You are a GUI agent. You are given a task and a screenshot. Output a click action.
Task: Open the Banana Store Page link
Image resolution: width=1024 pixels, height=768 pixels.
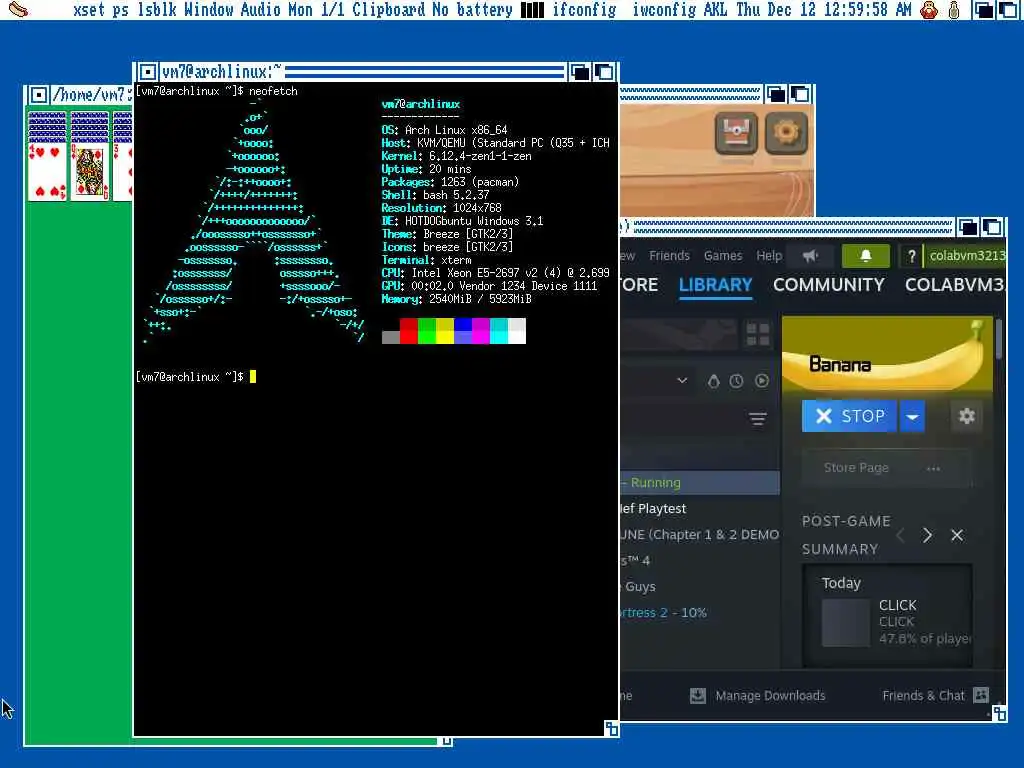pyautogui.click(x=856, y=468)
